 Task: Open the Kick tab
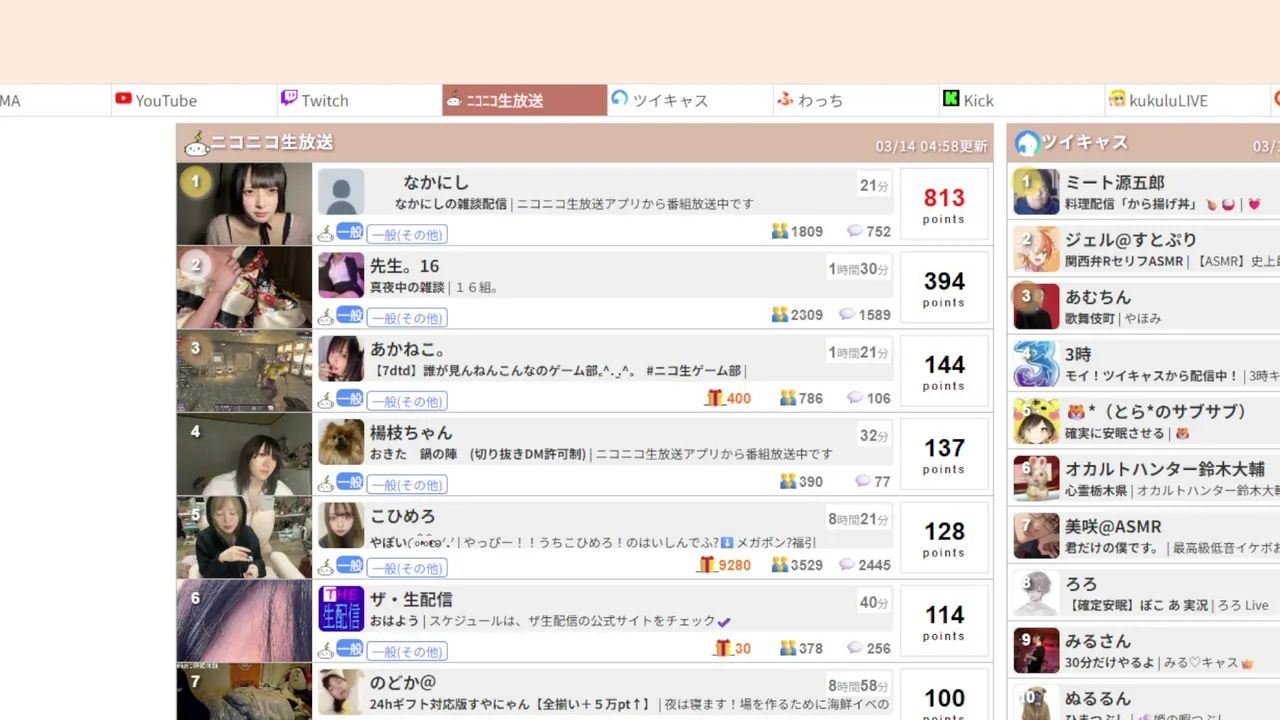[1021, 100]
